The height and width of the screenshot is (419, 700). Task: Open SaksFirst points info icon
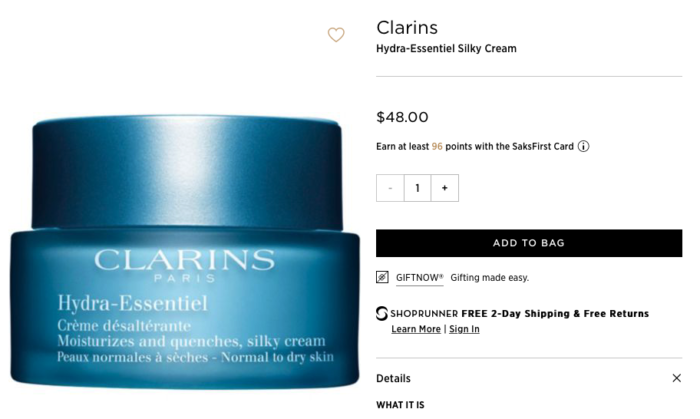click(583, 146)
